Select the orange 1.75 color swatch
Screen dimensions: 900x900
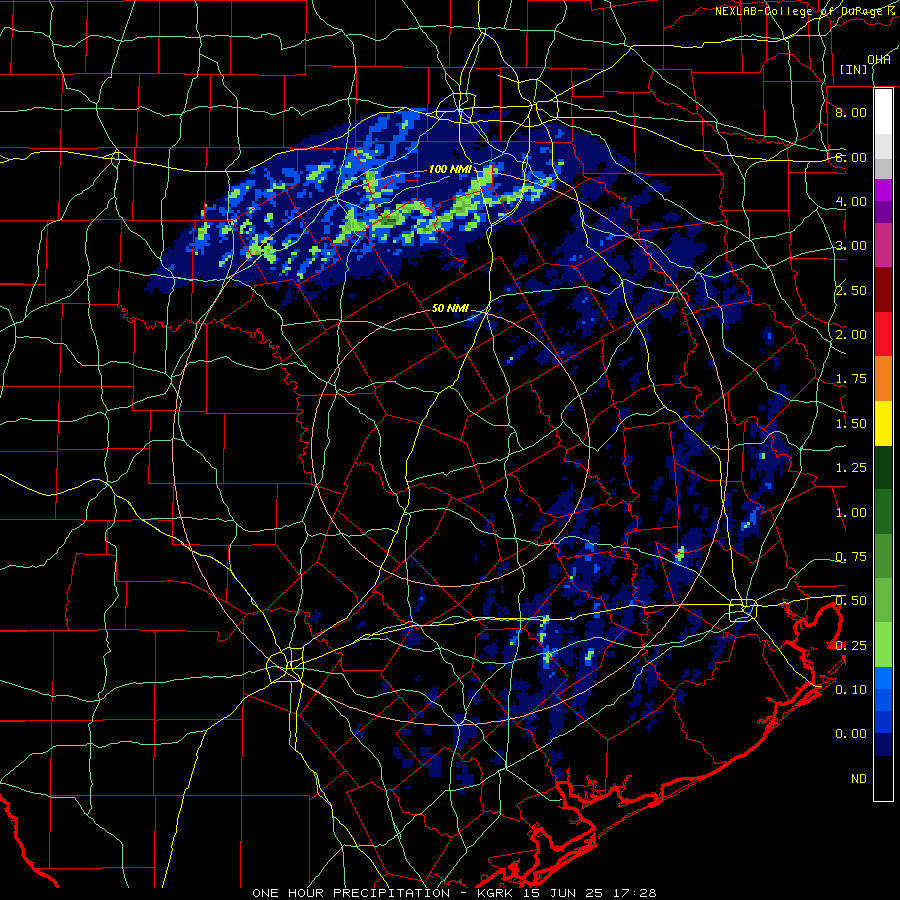tap(883, 379)
